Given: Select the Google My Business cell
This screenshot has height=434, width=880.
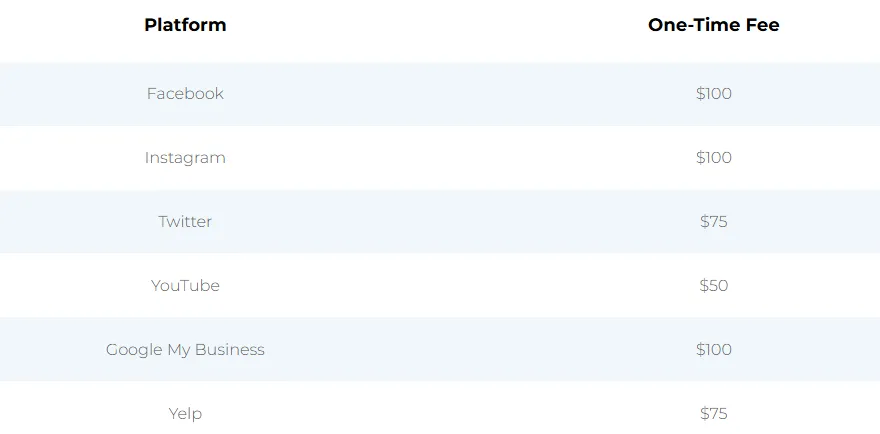Looking at the screenshot, I should pos(185,350).
